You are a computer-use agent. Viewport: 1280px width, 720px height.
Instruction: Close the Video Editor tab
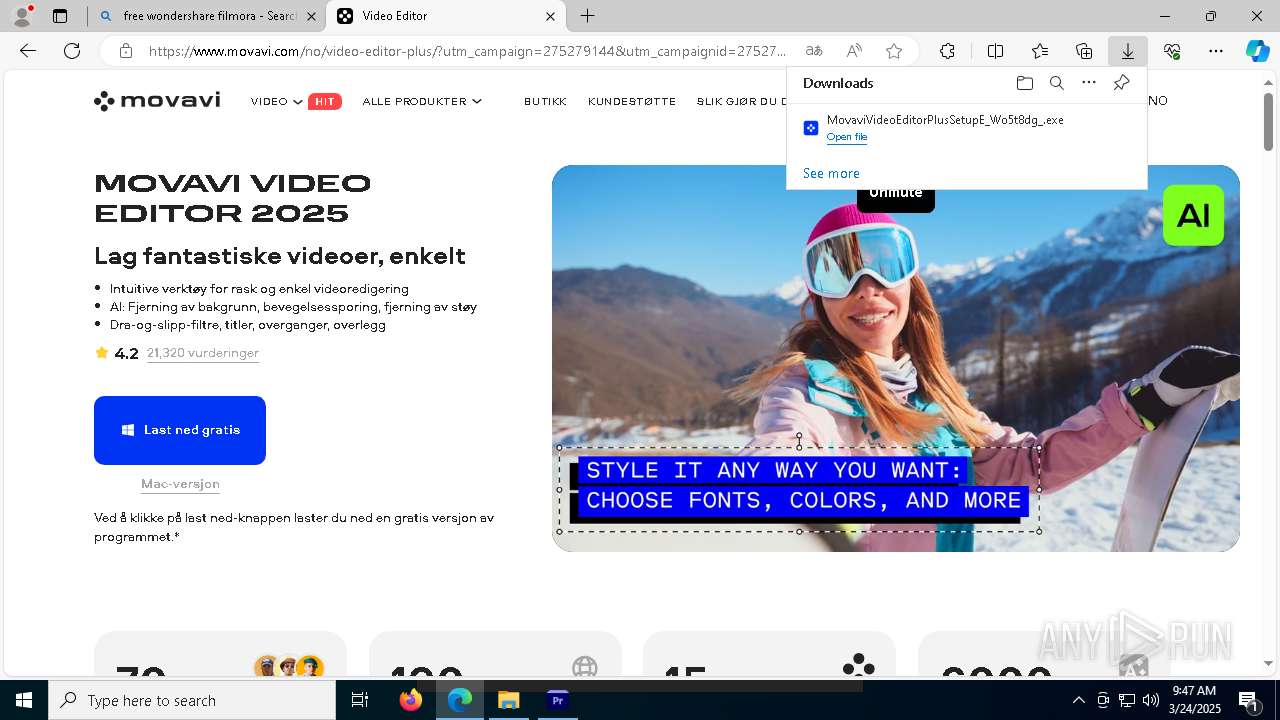click(550, 16)
